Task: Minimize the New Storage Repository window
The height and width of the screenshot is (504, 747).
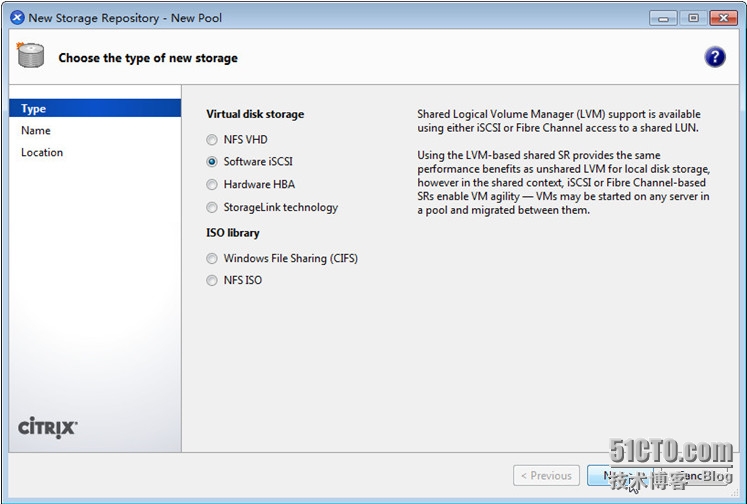Action: click(x=663, y=18)
